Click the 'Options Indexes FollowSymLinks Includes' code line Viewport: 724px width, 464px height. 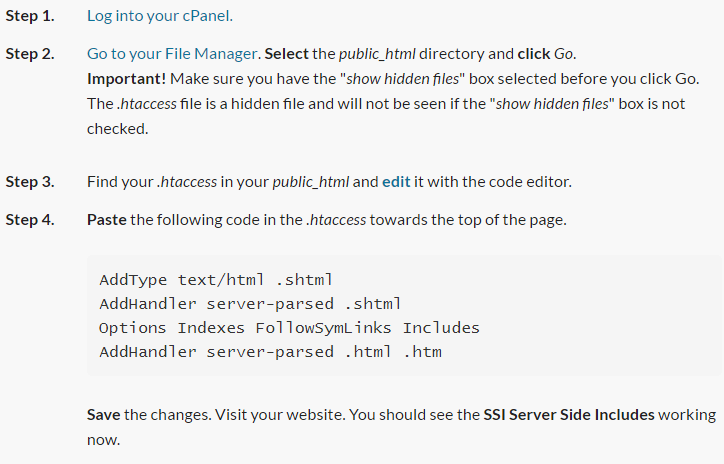(289, 328)
